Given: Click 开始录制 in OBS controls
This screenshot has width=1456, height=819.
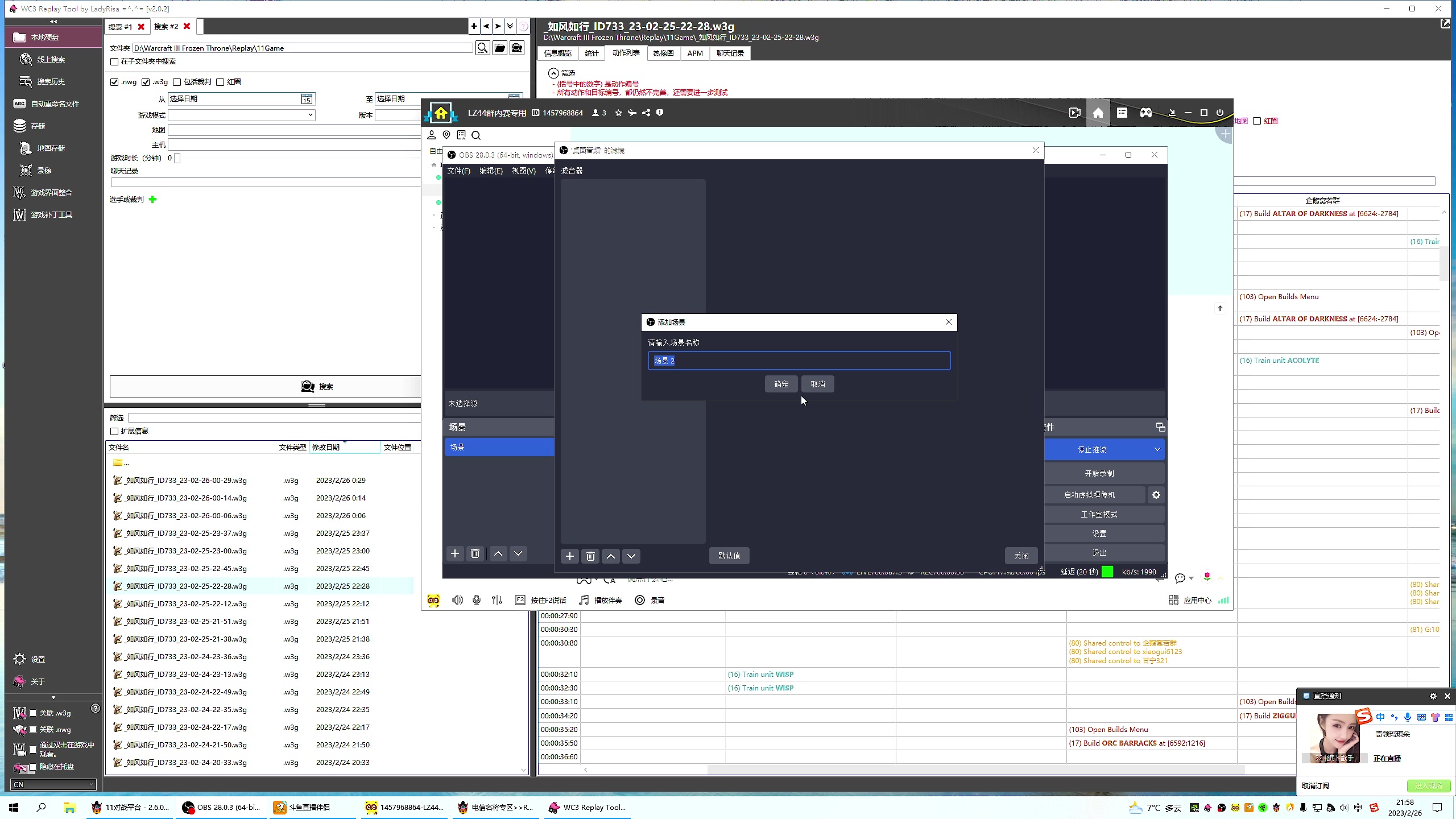Looking at the screenshot, I should click(1099, 473).
